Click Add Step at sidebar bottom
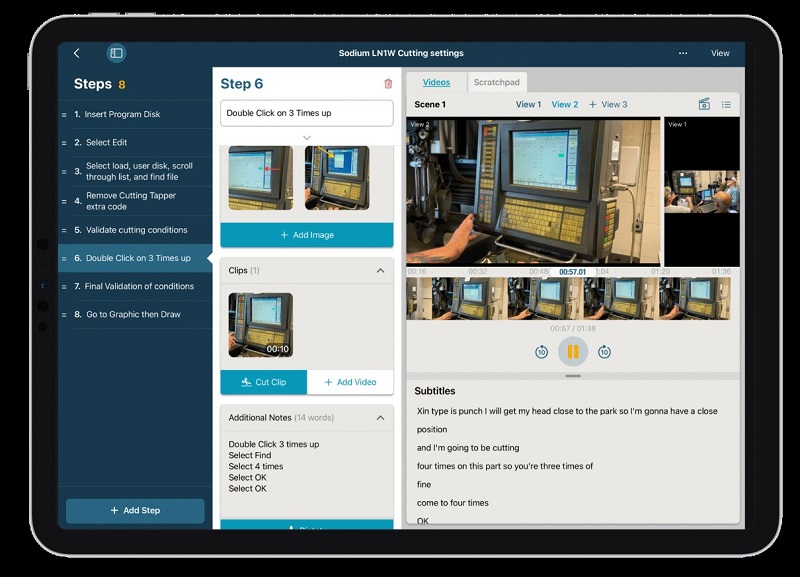This screenshot has height=577, width=800. 135,510
